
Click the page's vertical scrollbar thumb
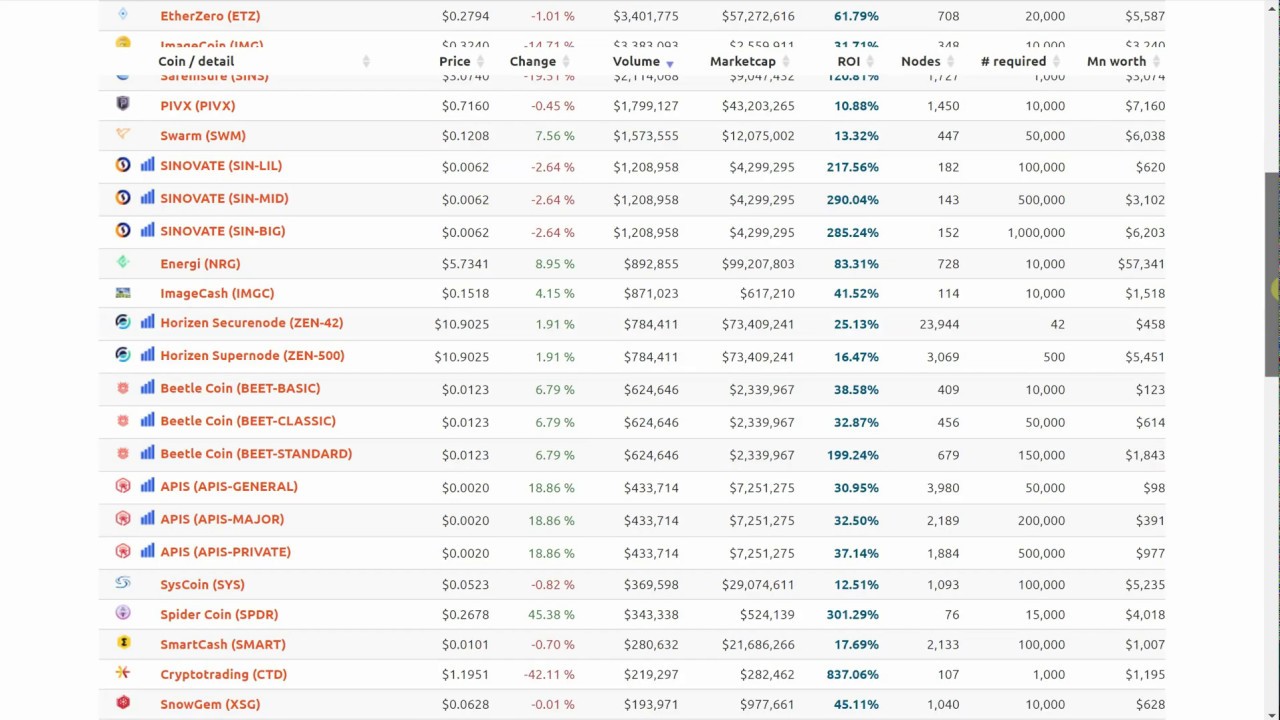point(1272,274)
